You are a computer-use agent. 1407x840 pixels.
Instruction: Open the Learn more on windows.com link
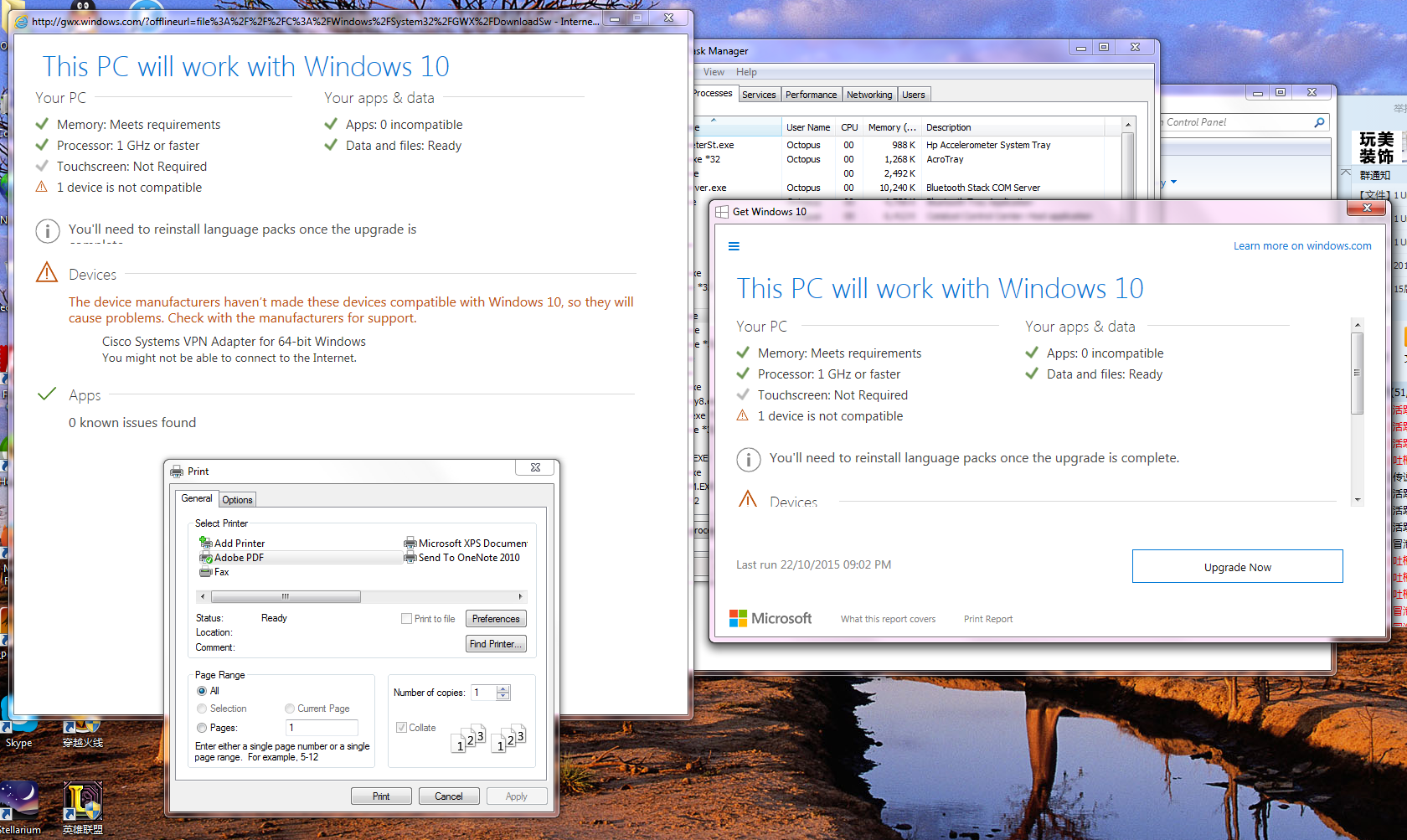[x=1302, y=246]
